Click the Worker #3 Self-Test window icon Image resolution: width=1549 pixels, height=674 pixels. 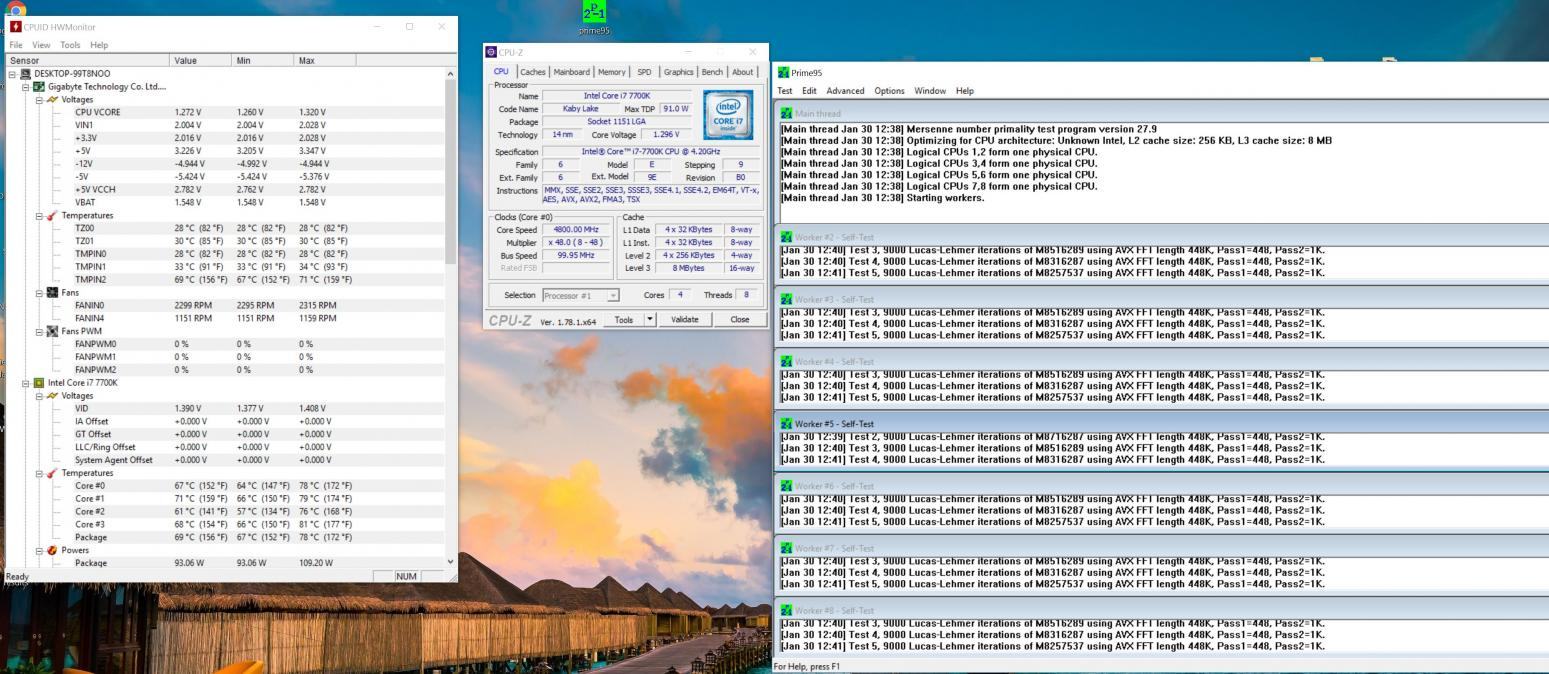pos(786,299)
